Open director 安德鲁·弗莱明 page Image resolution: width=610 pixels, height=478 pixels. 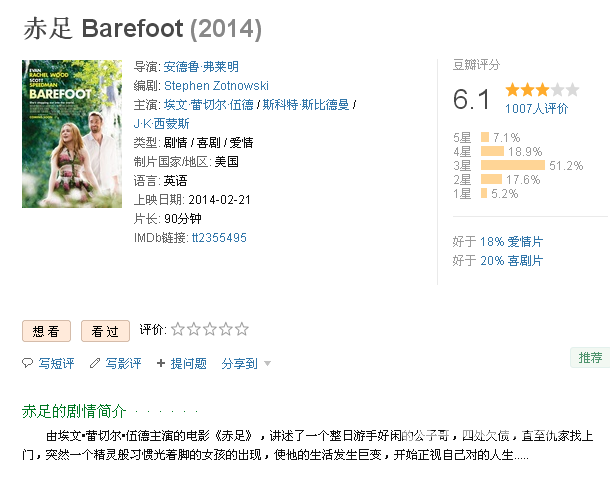[x=201, y=67]
